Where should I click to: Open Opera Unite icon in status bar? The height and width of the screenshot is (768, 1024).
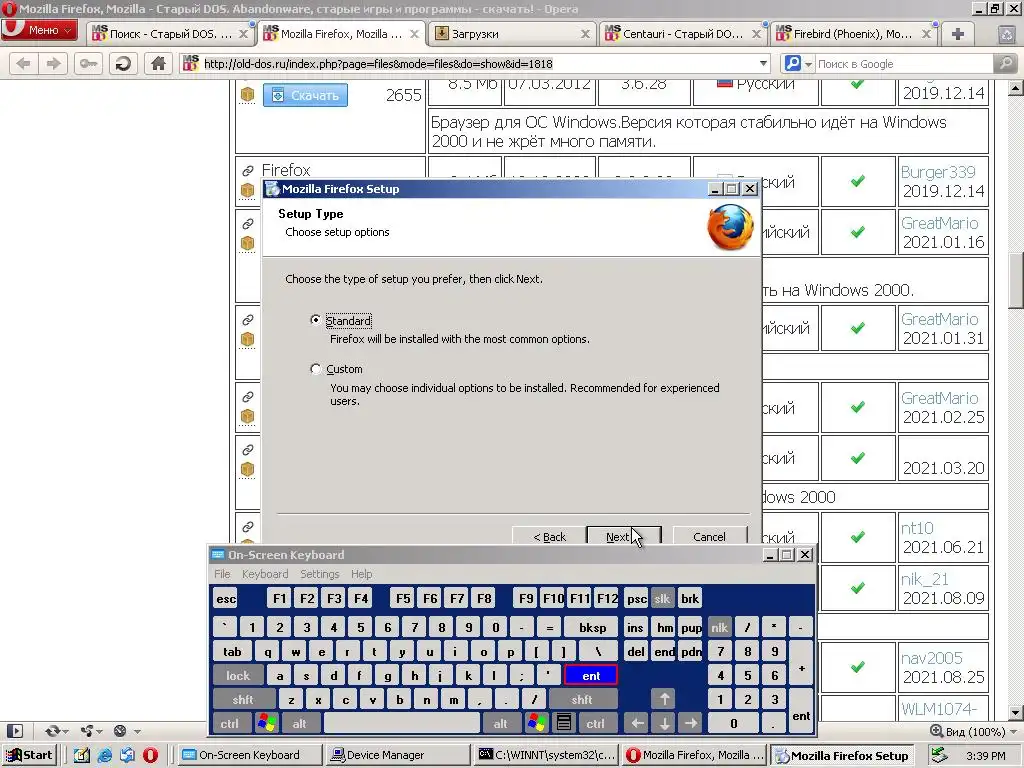(x=87, y=731)
